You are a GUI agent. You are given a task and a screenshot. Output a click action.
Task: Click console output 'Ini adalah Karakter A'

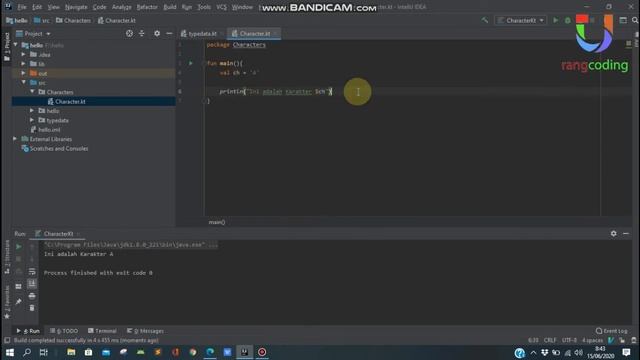(78, 254)
